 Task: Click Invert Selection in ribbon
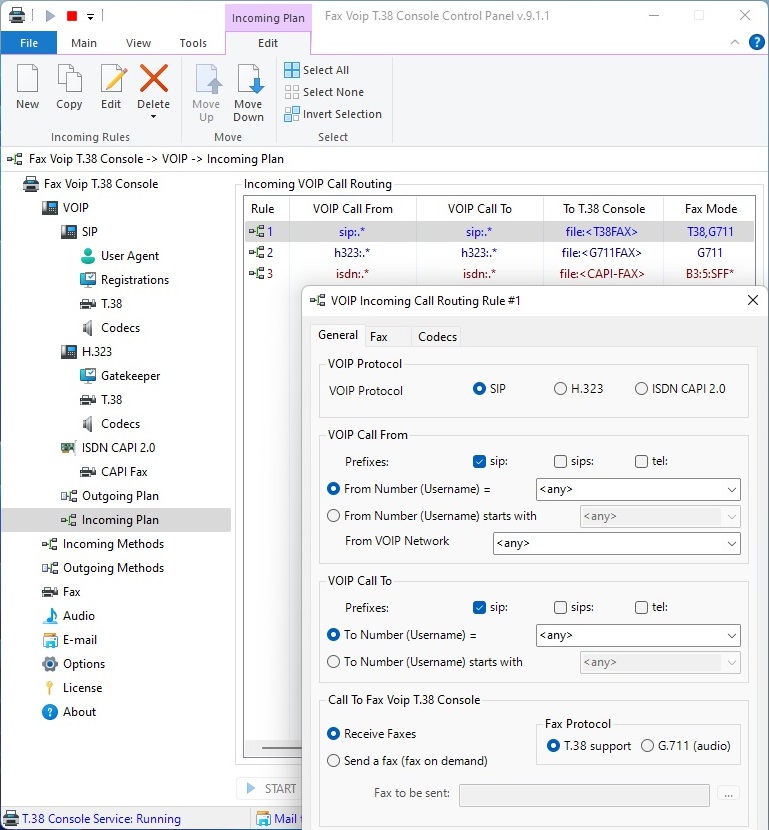pos(333,114)
